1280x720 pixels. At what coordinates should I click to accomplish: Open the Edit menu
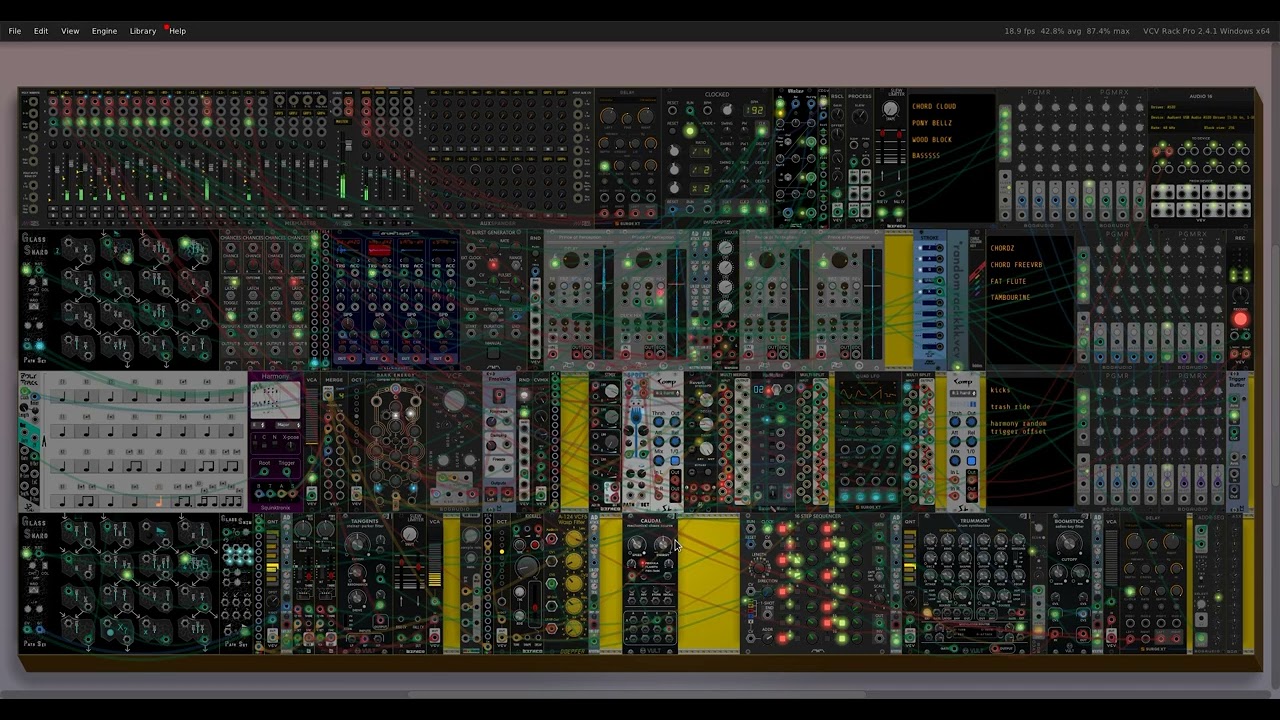[41, 31]
